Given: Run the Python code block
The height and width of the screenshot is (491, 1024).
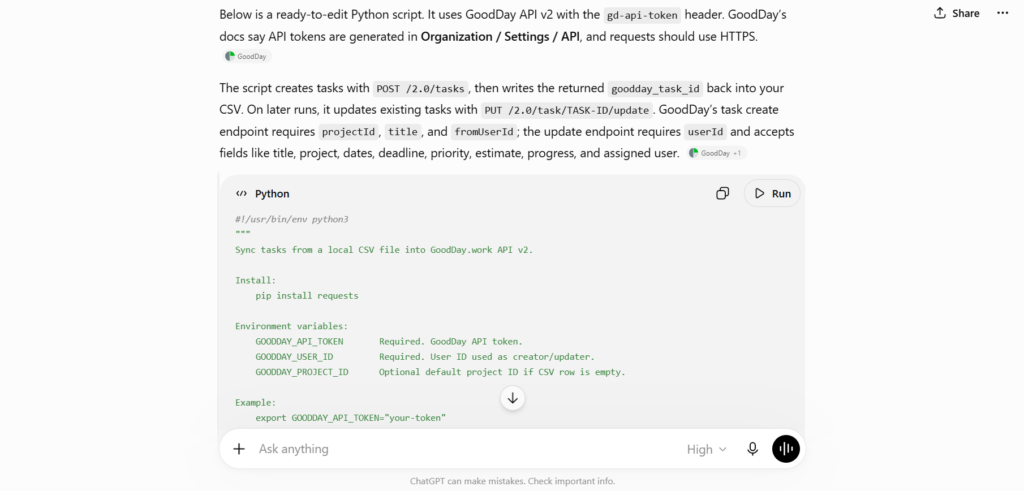Looking at the screenshot, I should [x=772, y=193].
